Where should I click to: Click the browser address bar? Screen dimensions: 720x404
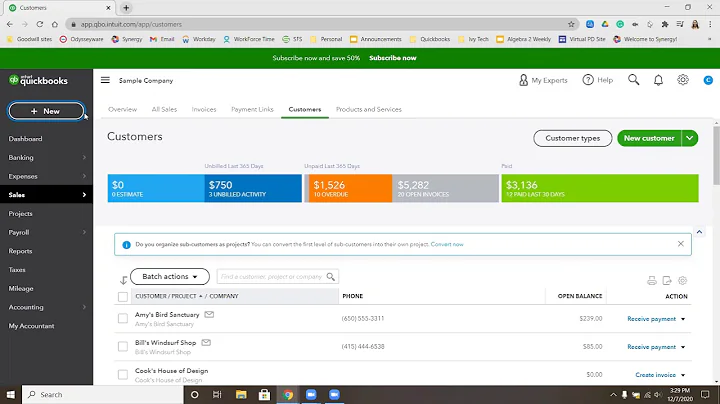point(321,24)
